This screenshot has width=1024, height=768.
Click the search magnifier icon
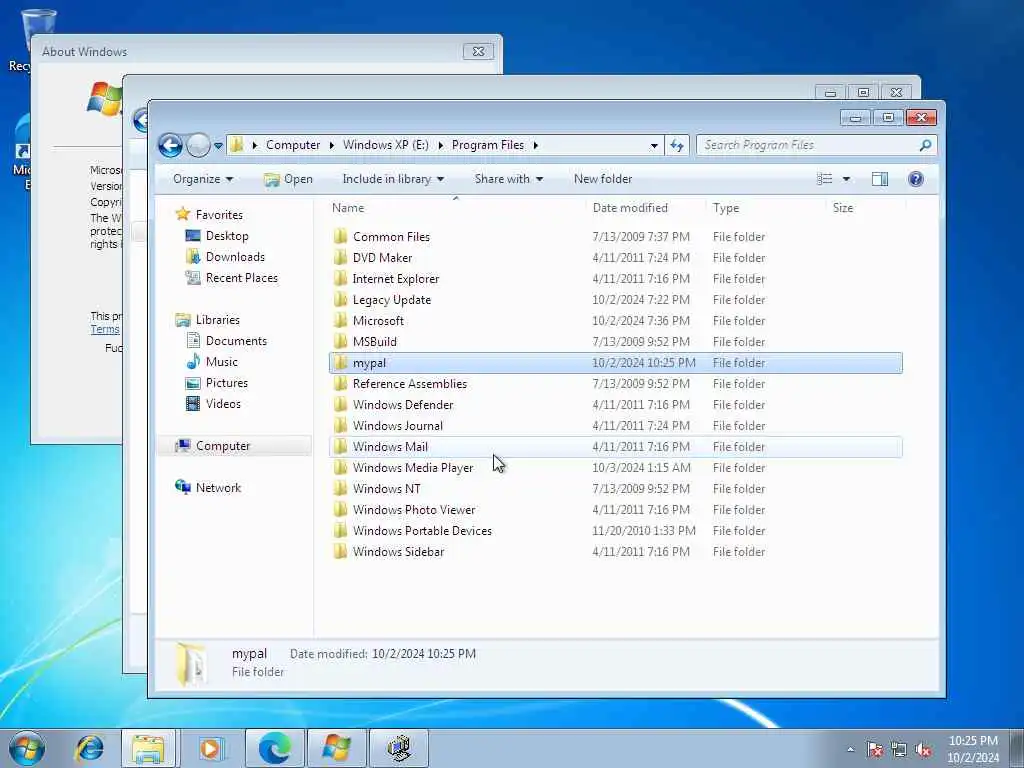[x=925, y=145]
